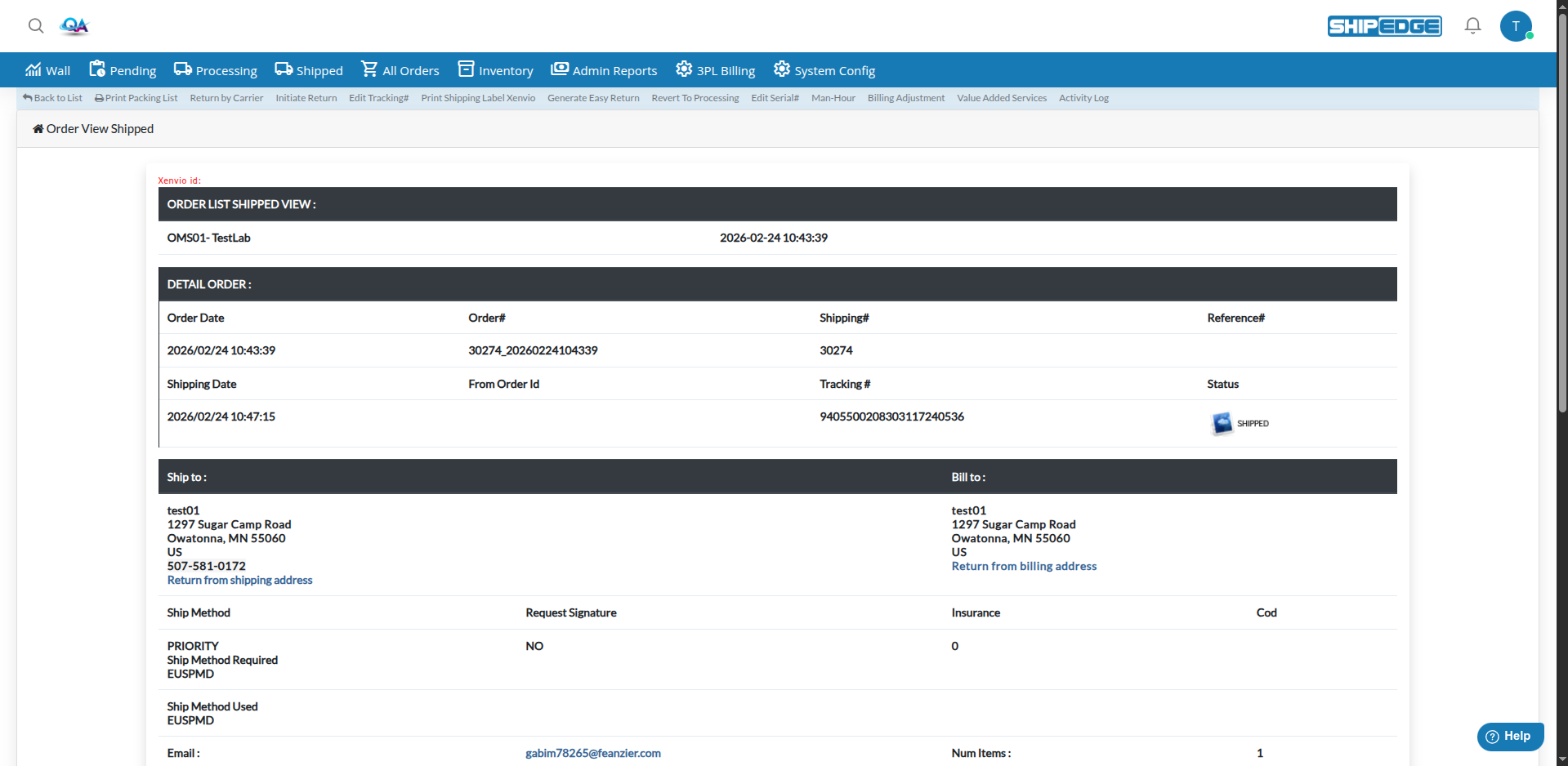Open System Config menu
1568x766 pixels.
coord(824,70)
